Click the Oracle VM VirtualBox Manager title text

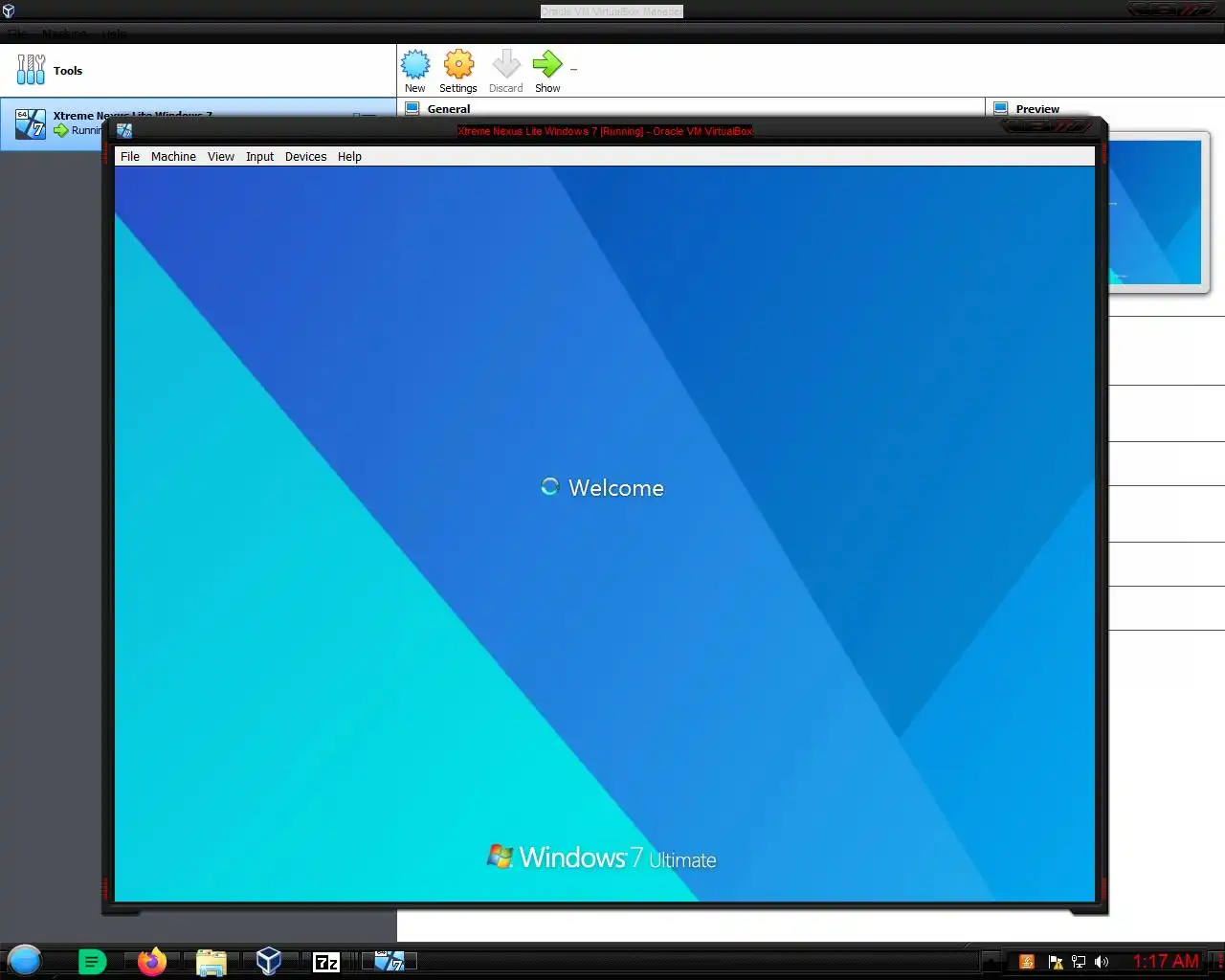point(612,11)
